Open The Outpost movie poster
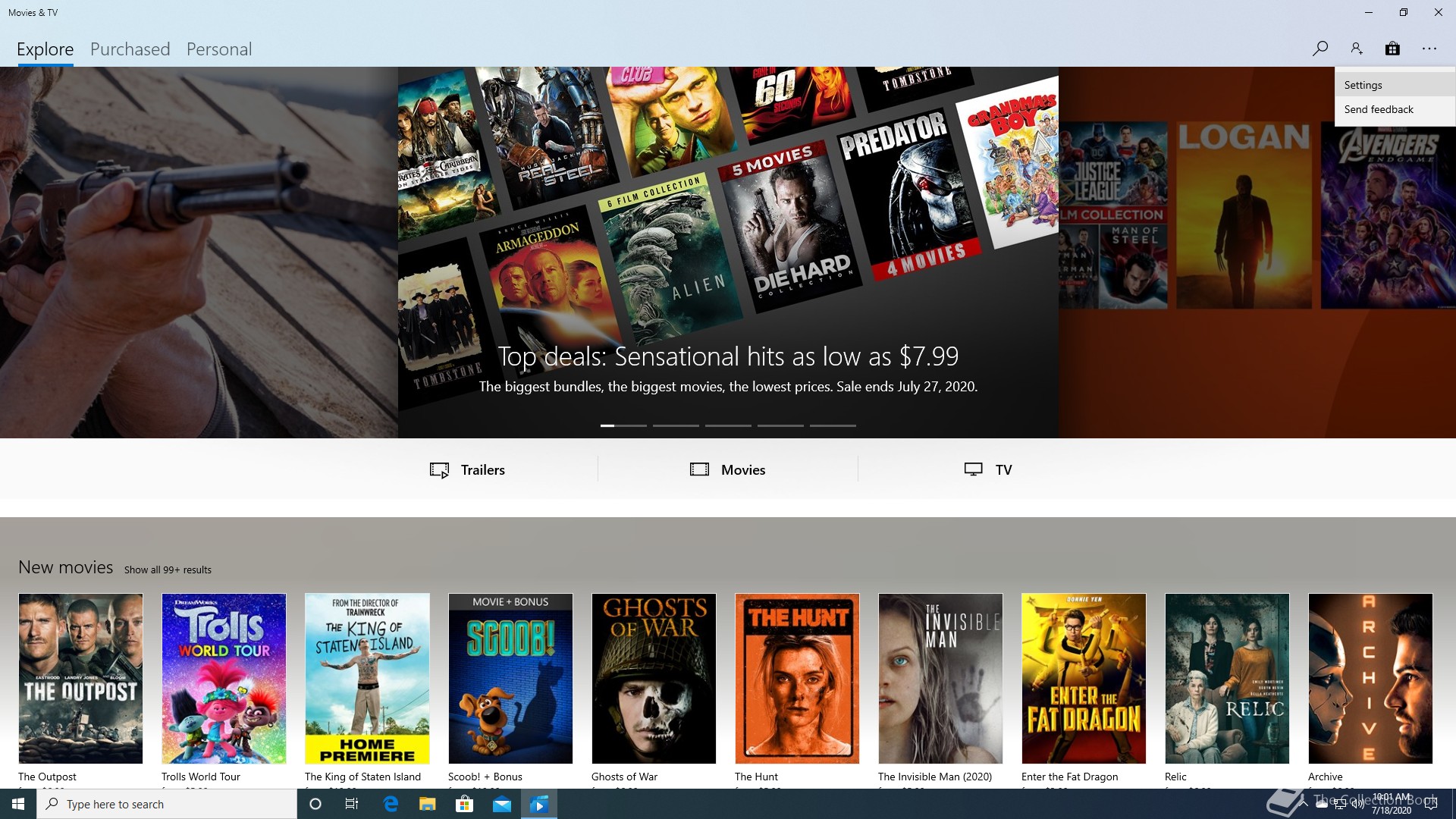 coord(80,678)
